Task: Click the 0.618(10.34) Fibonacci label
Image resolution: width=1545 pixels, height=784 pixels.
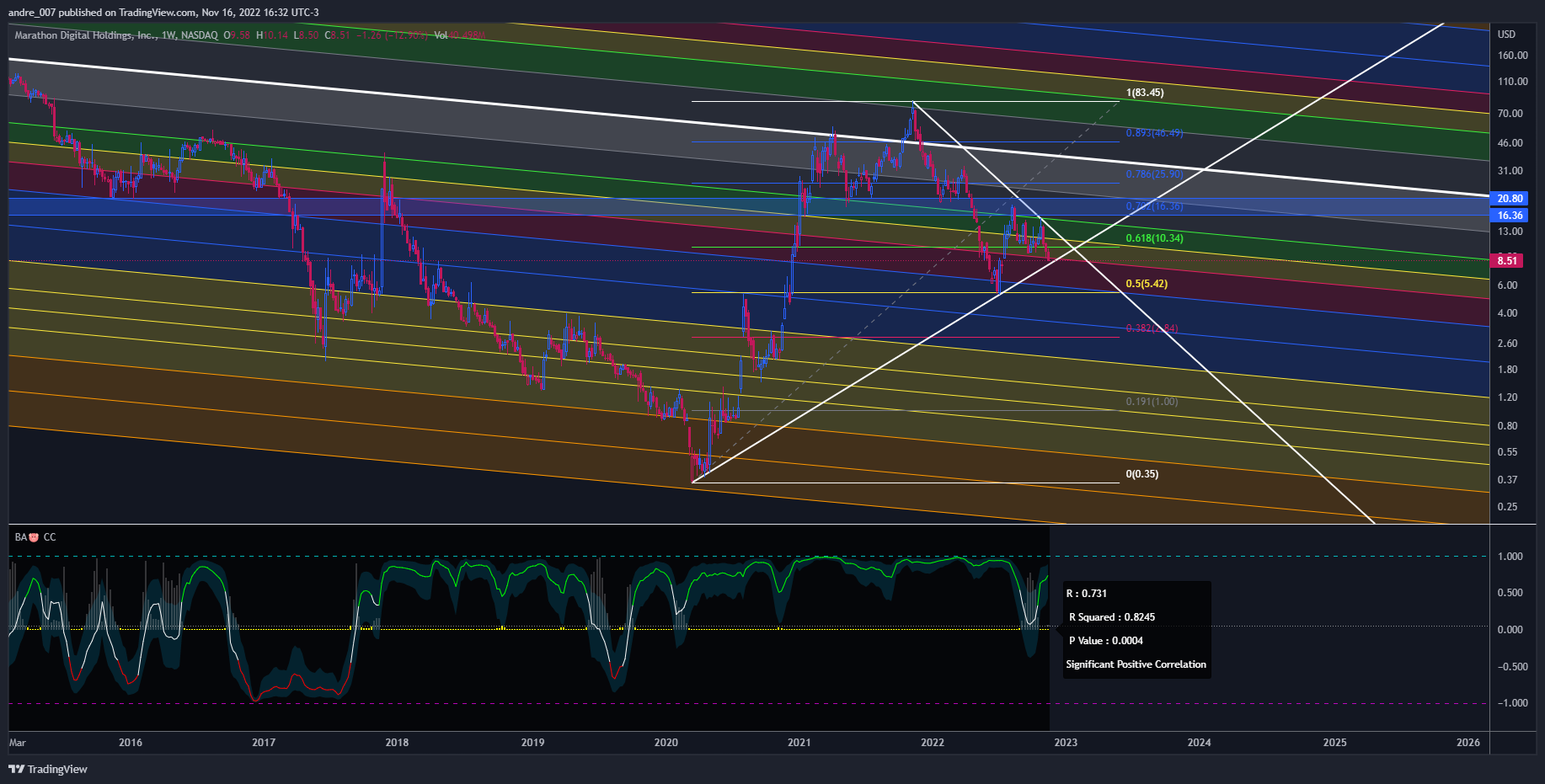Action: [1154, 238]
